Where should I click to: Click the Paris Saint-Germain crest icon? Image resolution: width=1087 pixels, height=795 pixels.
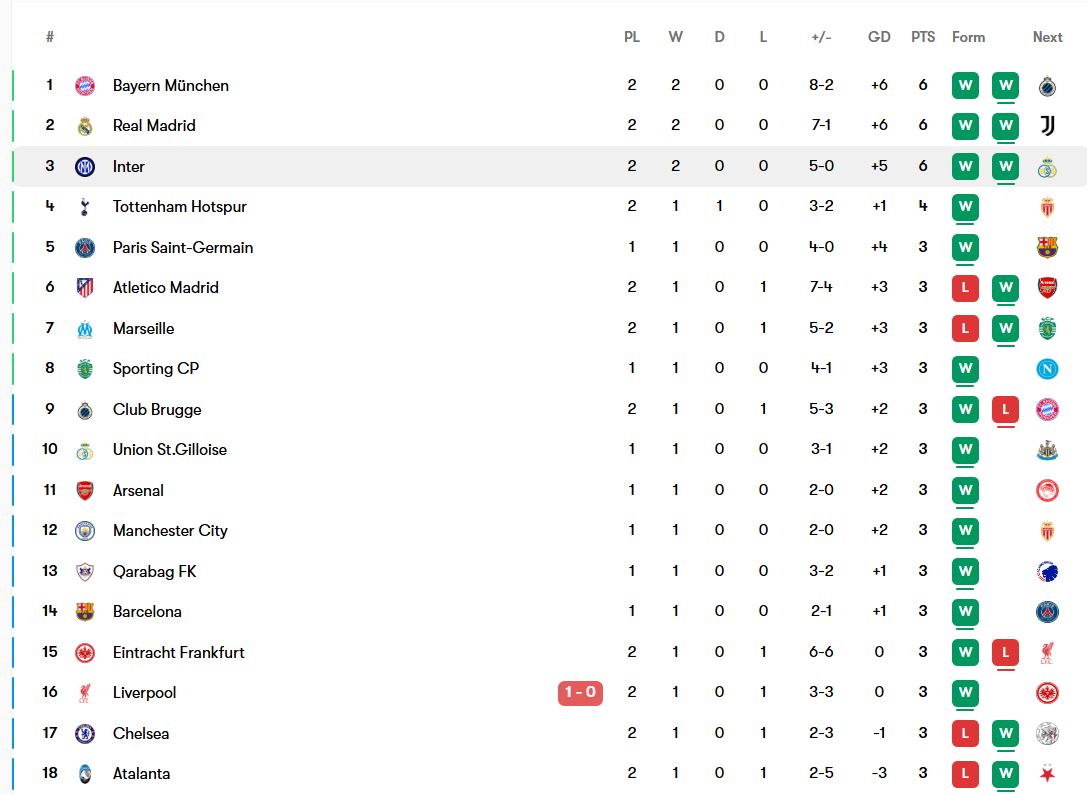click(x=85, y=248)
